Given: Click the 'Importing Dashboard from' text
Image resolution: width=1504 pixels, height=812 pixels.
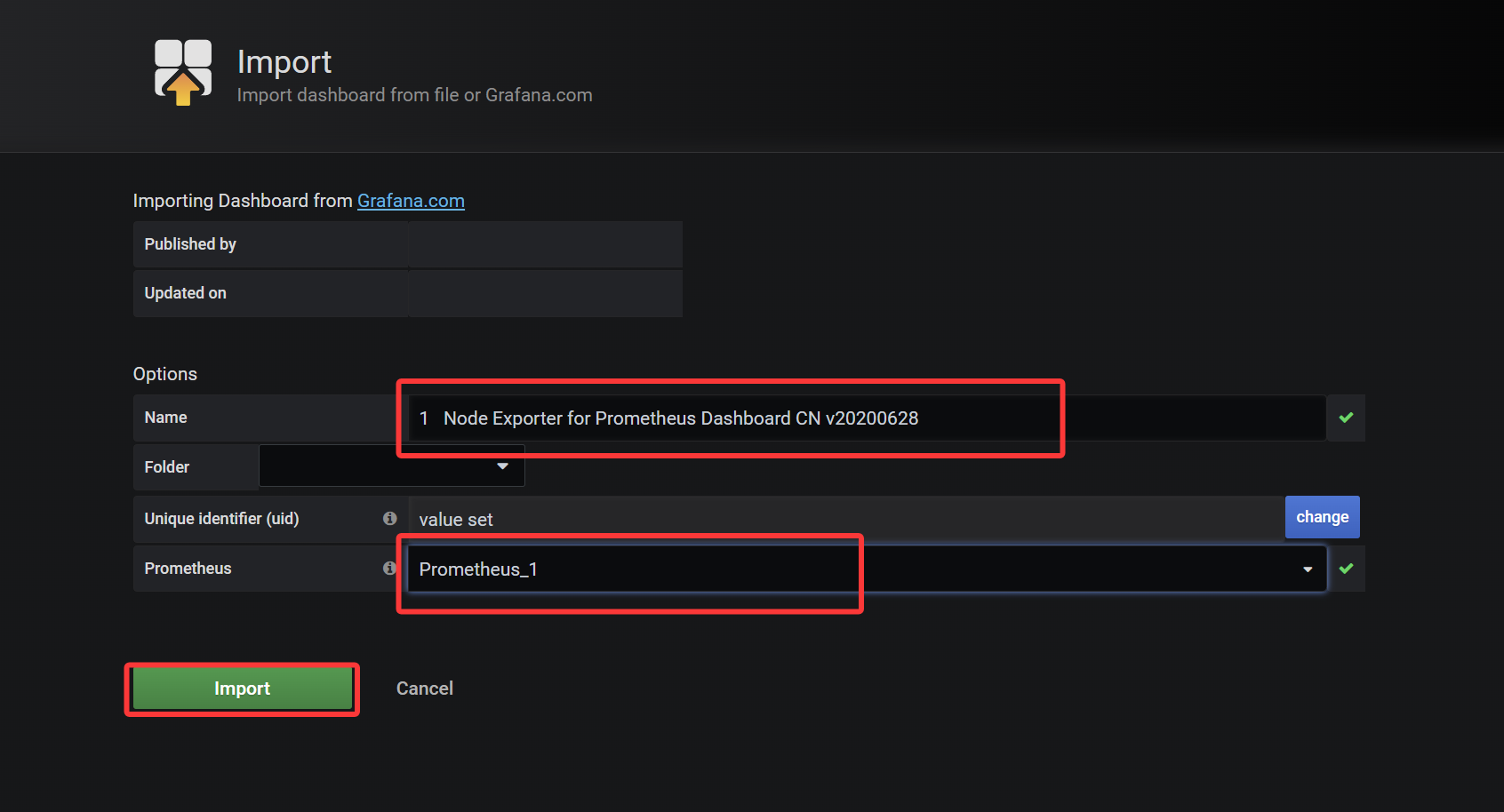Looking at the screenshot, I should (x=243, y=201).
